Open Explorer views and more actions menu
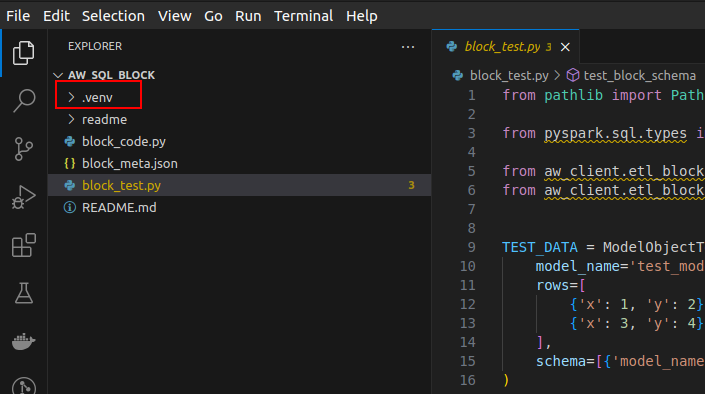The image size is (705, 394). (408, 47)
